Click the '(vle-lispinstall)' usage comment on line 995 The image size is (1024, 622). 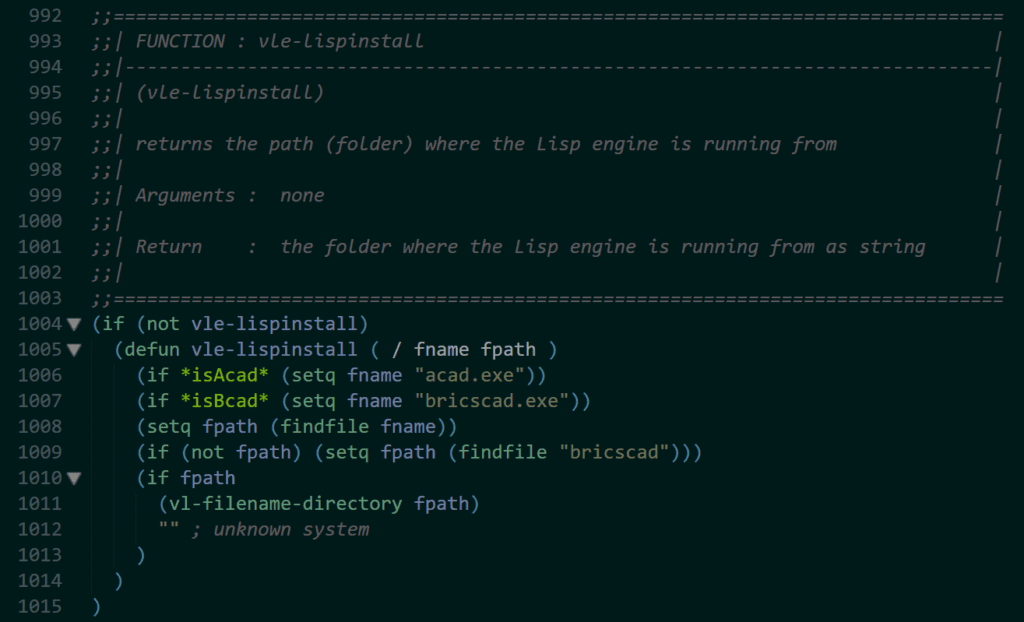tap(229, 93)
